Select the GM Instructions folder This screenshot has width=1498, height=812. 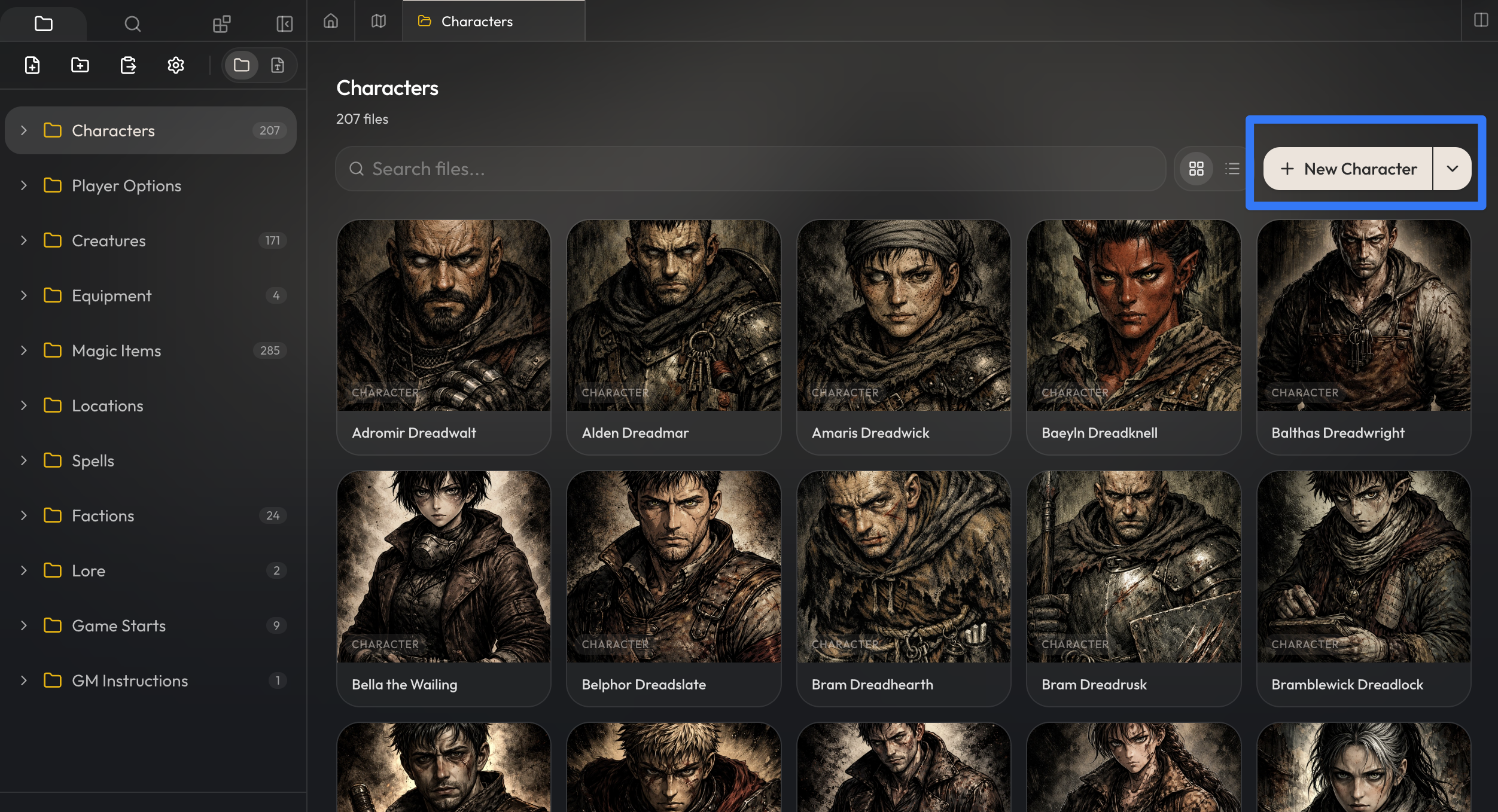pos(151,680)
